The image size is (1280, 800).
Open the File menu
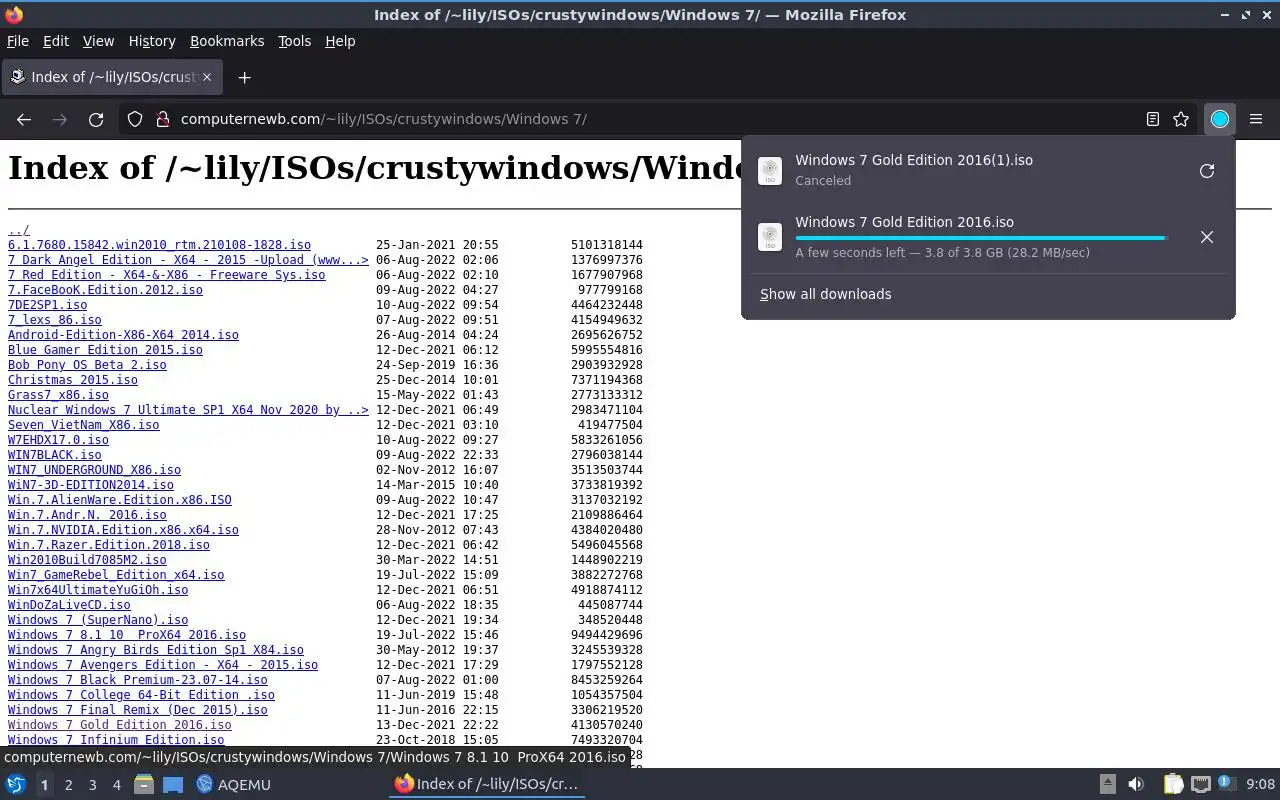(18, 41)
